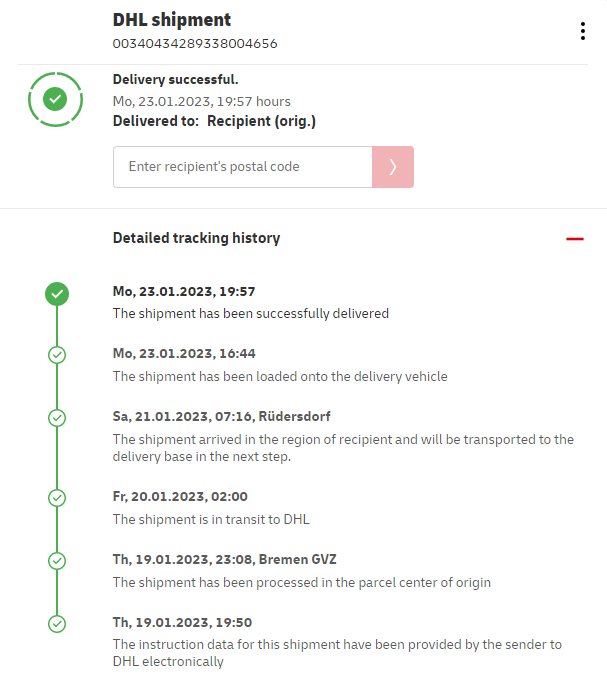Click the Rüdersdorf arrival checkmark marker
The height and width of the screenshot is (684, 607).
57,417
